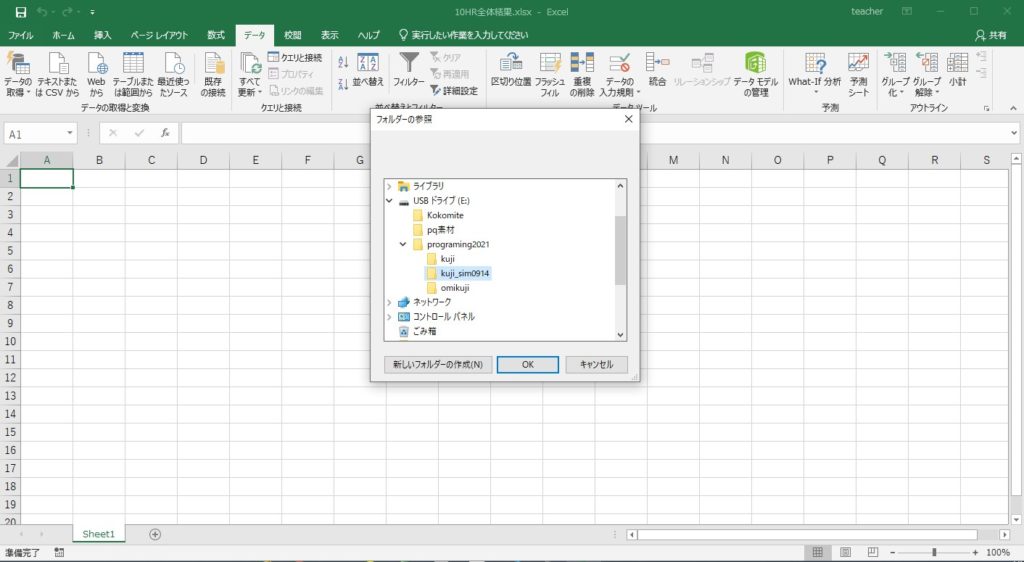Expand the ネットワーク tree node
The height and width of the screenshot is (562, 1024).
coord(390,302)
